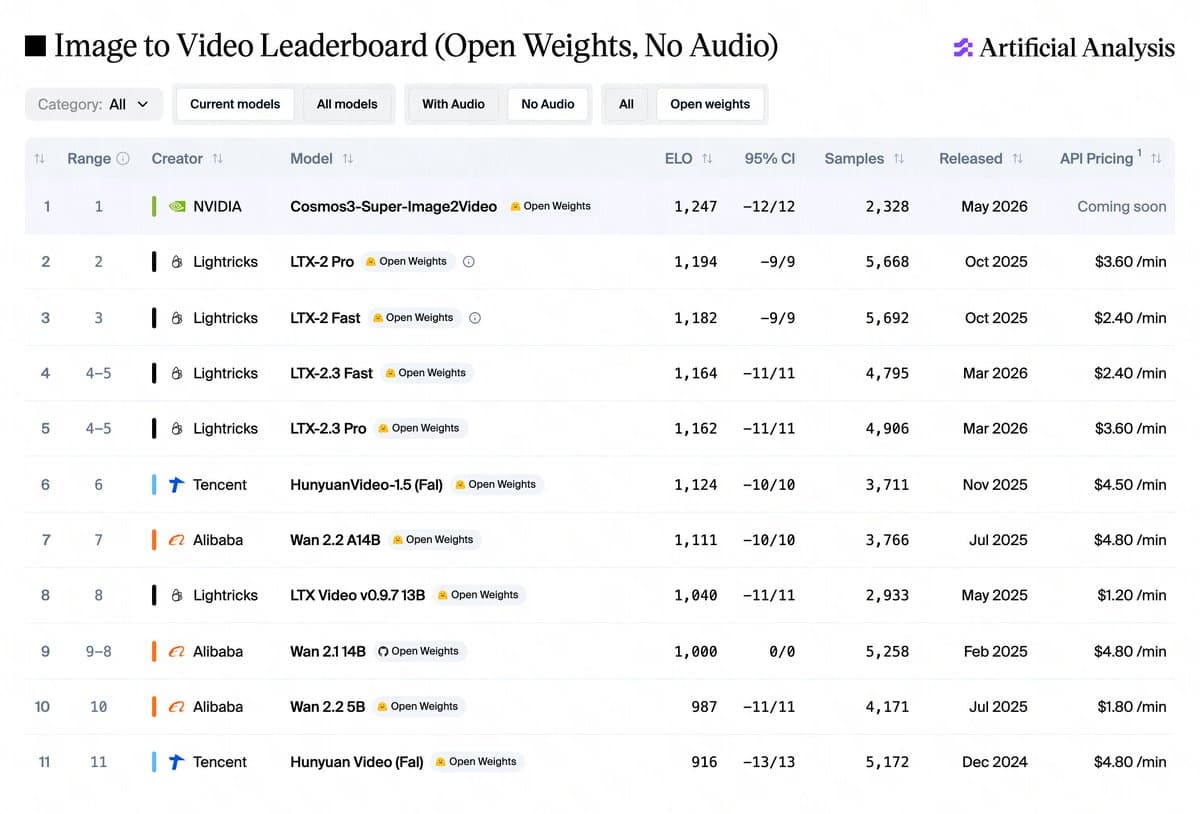Select the Current models filter
The width and height of the screenshot is (1200, 814).
235,104
